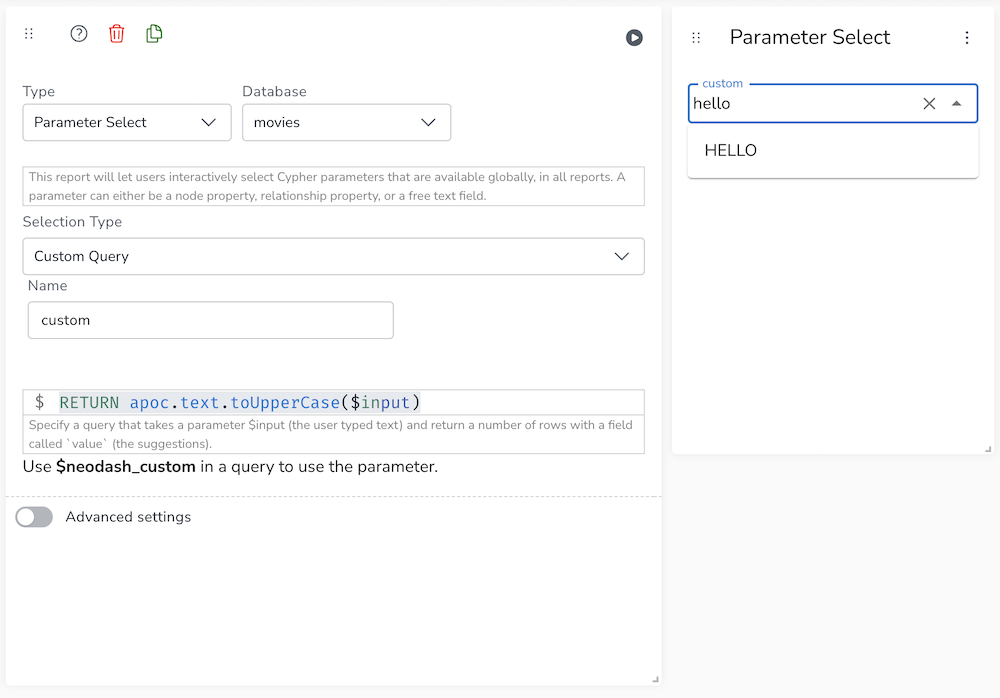The image size is (1000, 698).
Task: Grab the Parameter Select card drag handle
Action: 696,38
